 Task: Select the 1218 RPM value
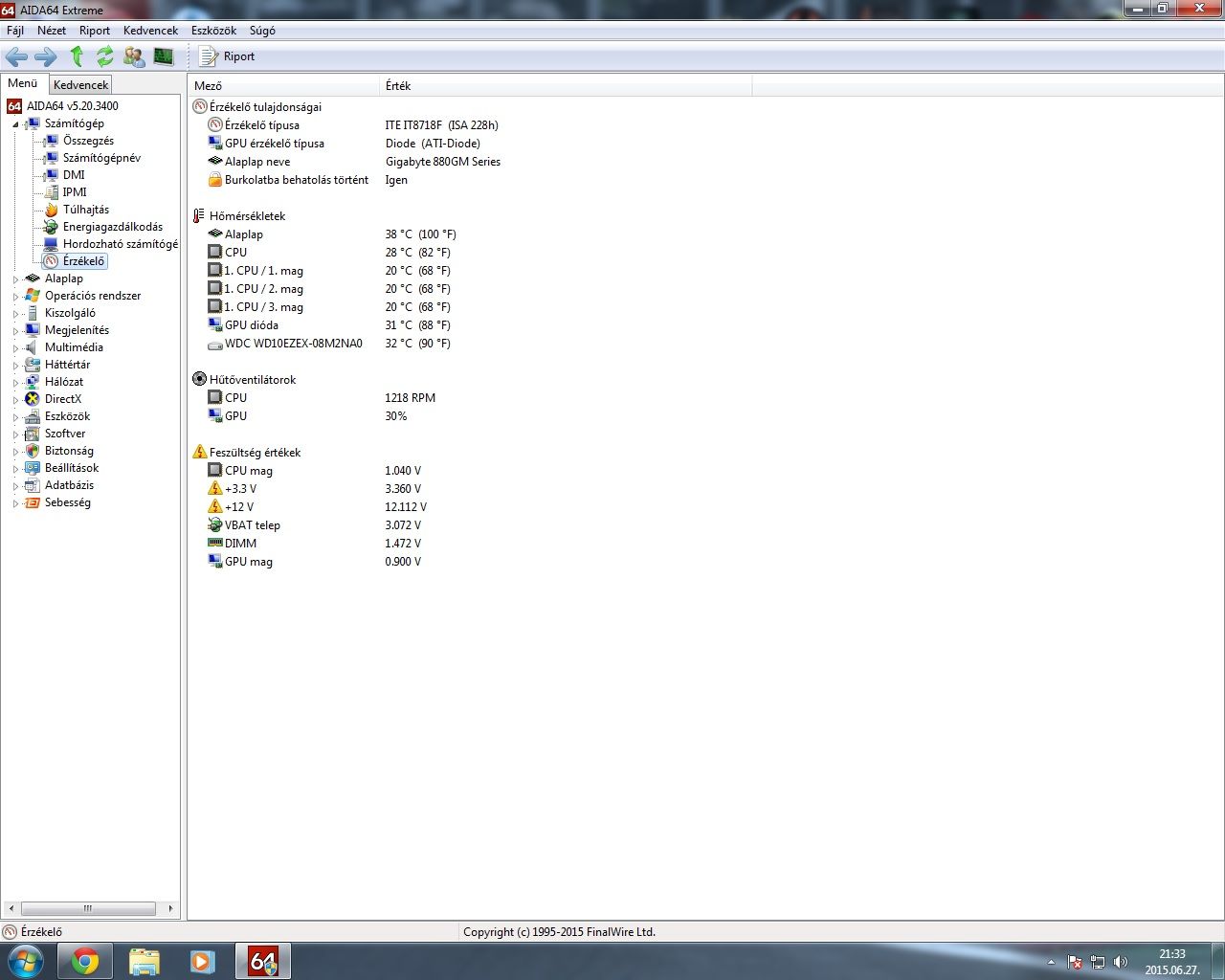[x=411, y=398]
